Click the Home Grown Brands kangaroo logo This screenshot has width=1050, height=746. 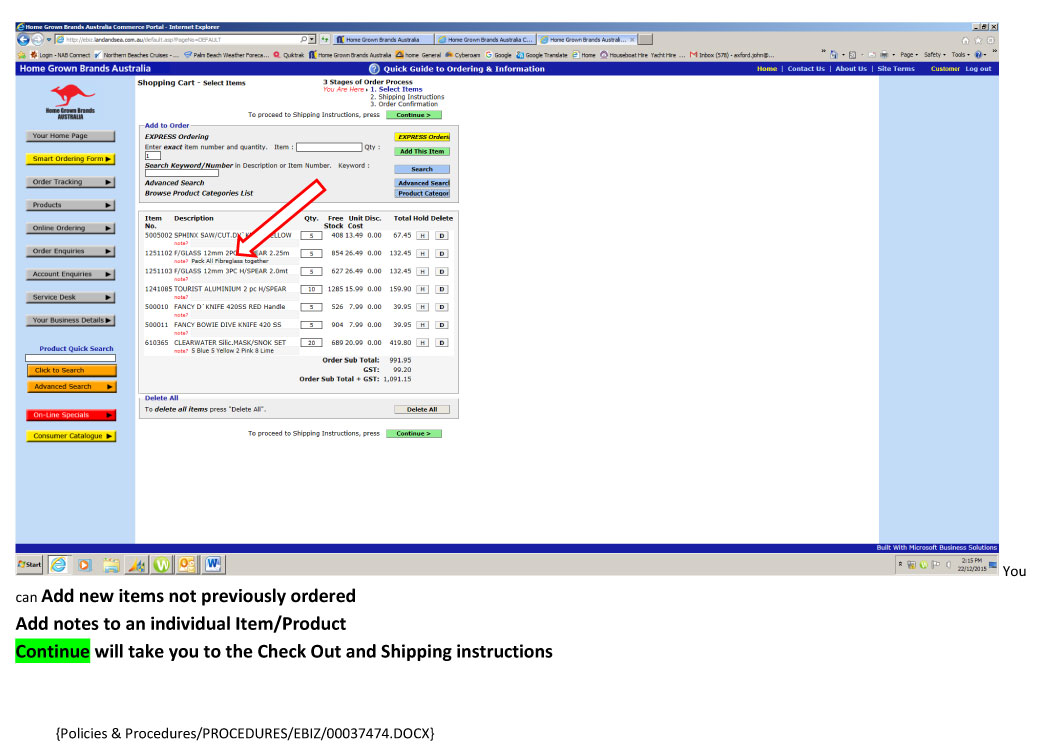coord(70,100)
